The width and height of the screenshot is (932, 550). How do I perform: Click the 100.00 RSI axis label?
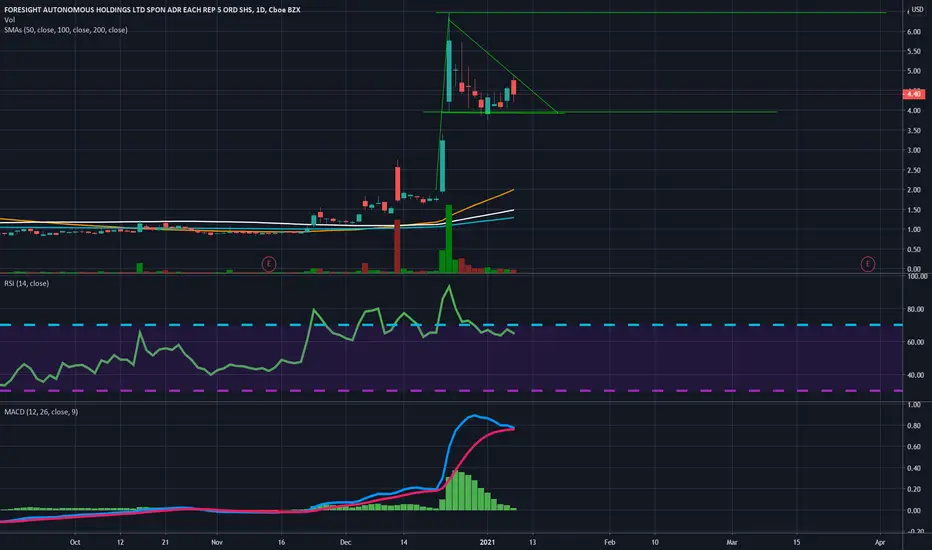917,276
